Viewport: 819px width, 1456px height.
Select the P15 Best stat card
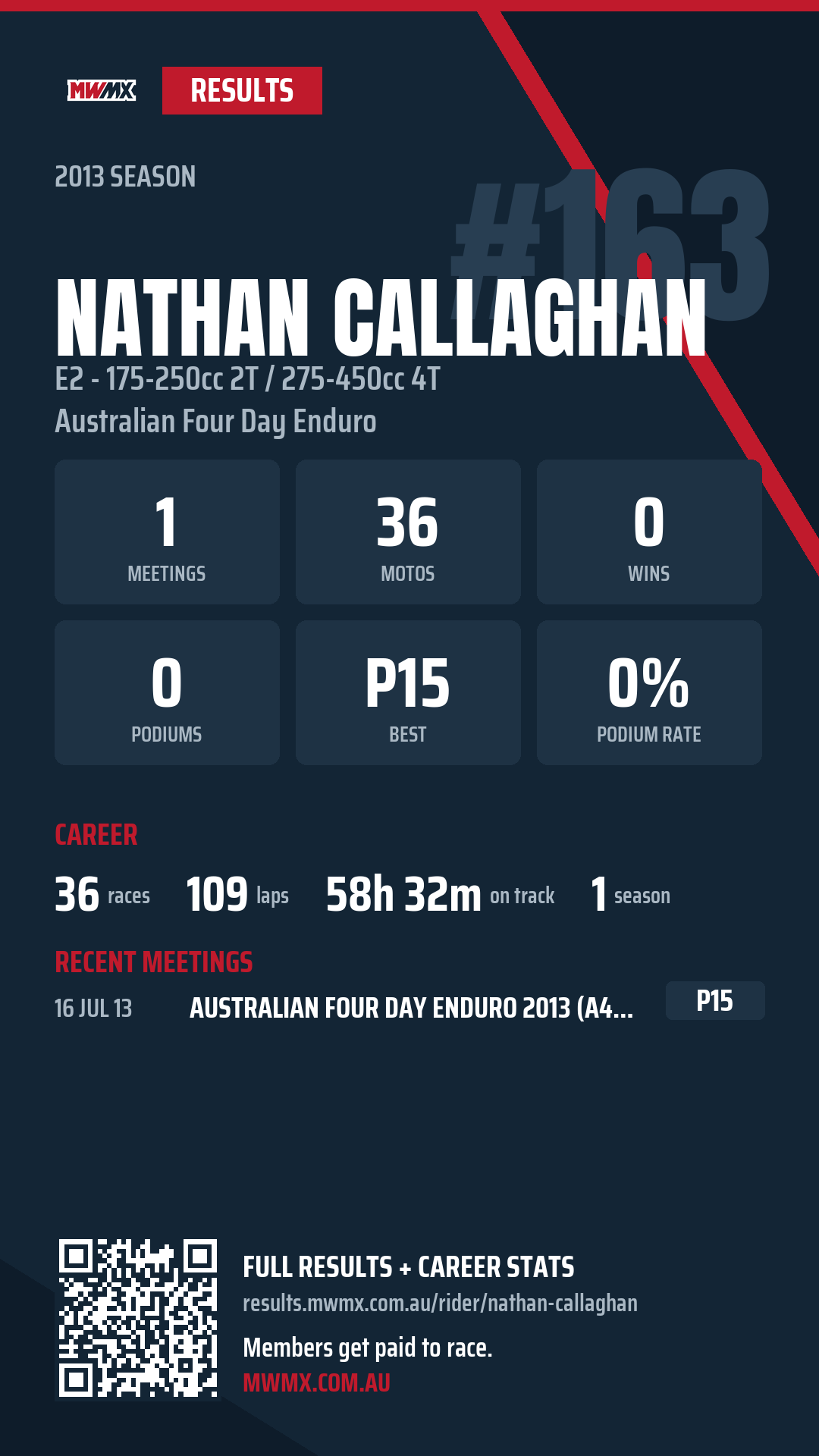click(408, 692)
